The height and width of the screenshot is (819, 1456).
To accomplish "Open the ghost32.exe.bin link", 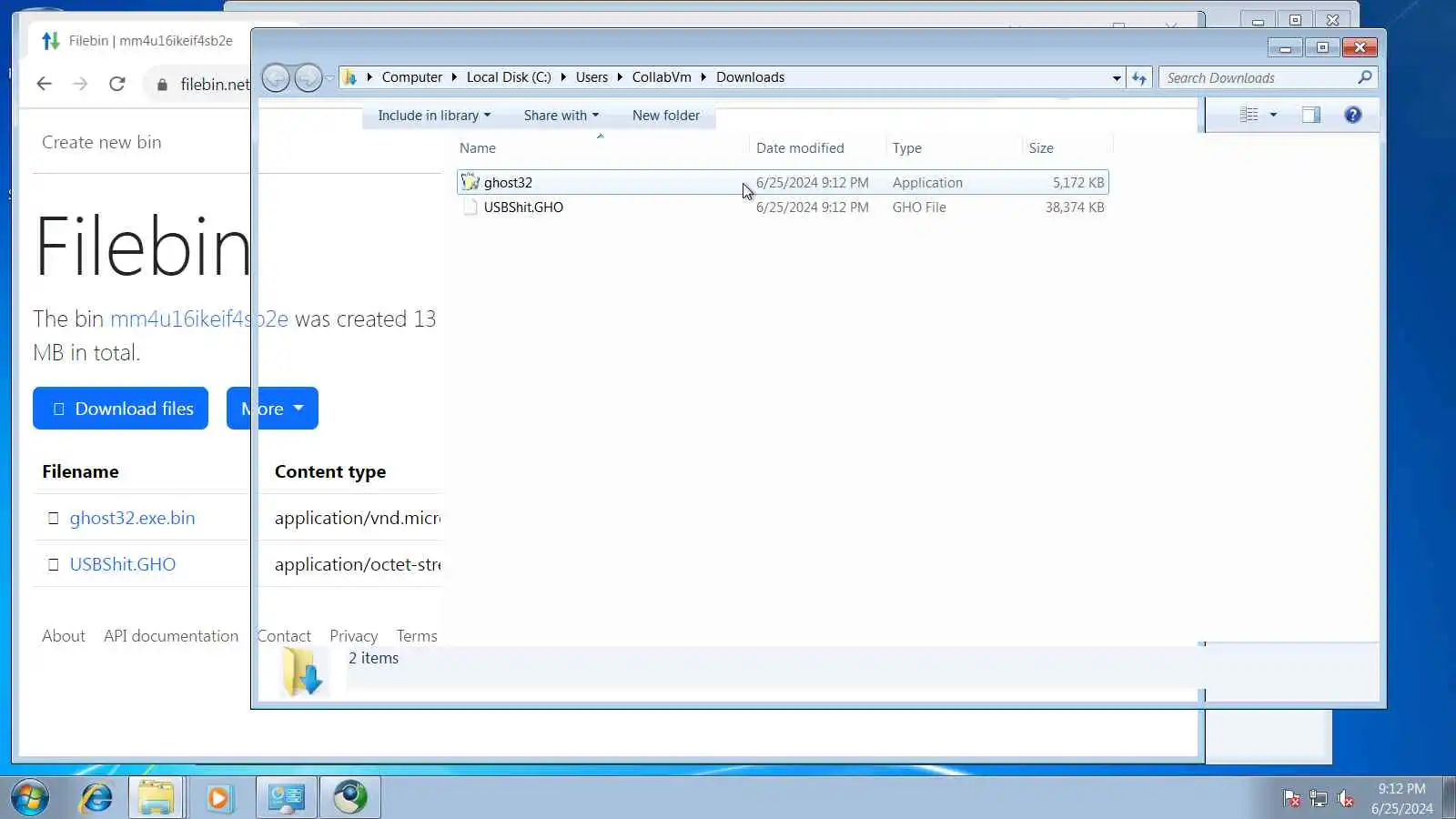I will coord(132,519).
